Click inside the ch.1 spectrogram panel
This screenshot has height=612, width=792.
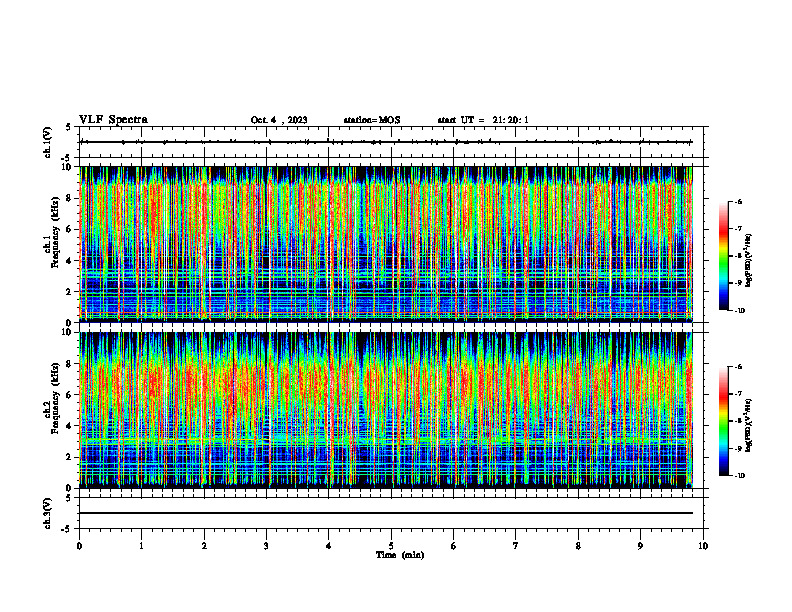point(386,244)
